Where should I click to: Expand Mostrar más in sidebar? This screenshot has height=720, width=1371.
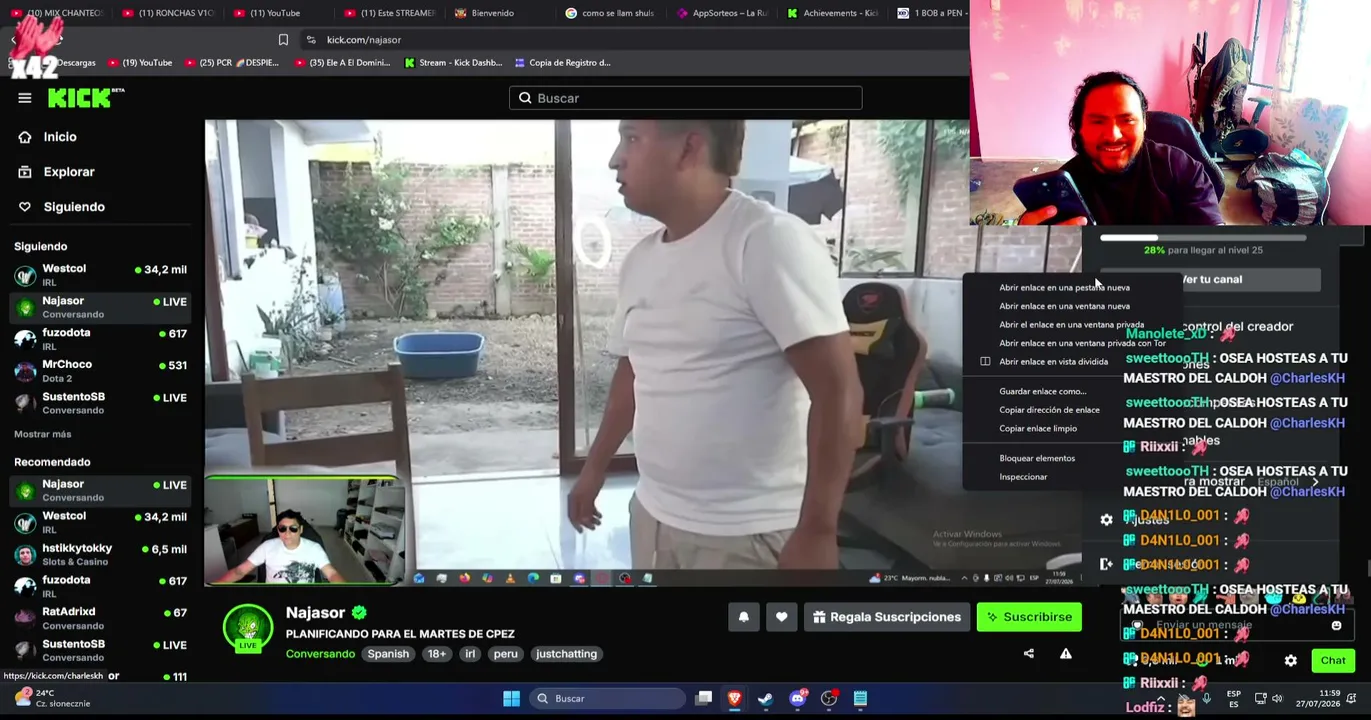click(x=43, y=434)
